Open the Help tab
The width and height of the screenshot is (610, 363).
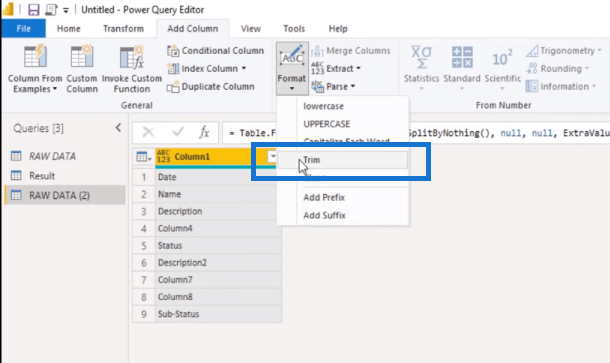(x=338, y=28)
